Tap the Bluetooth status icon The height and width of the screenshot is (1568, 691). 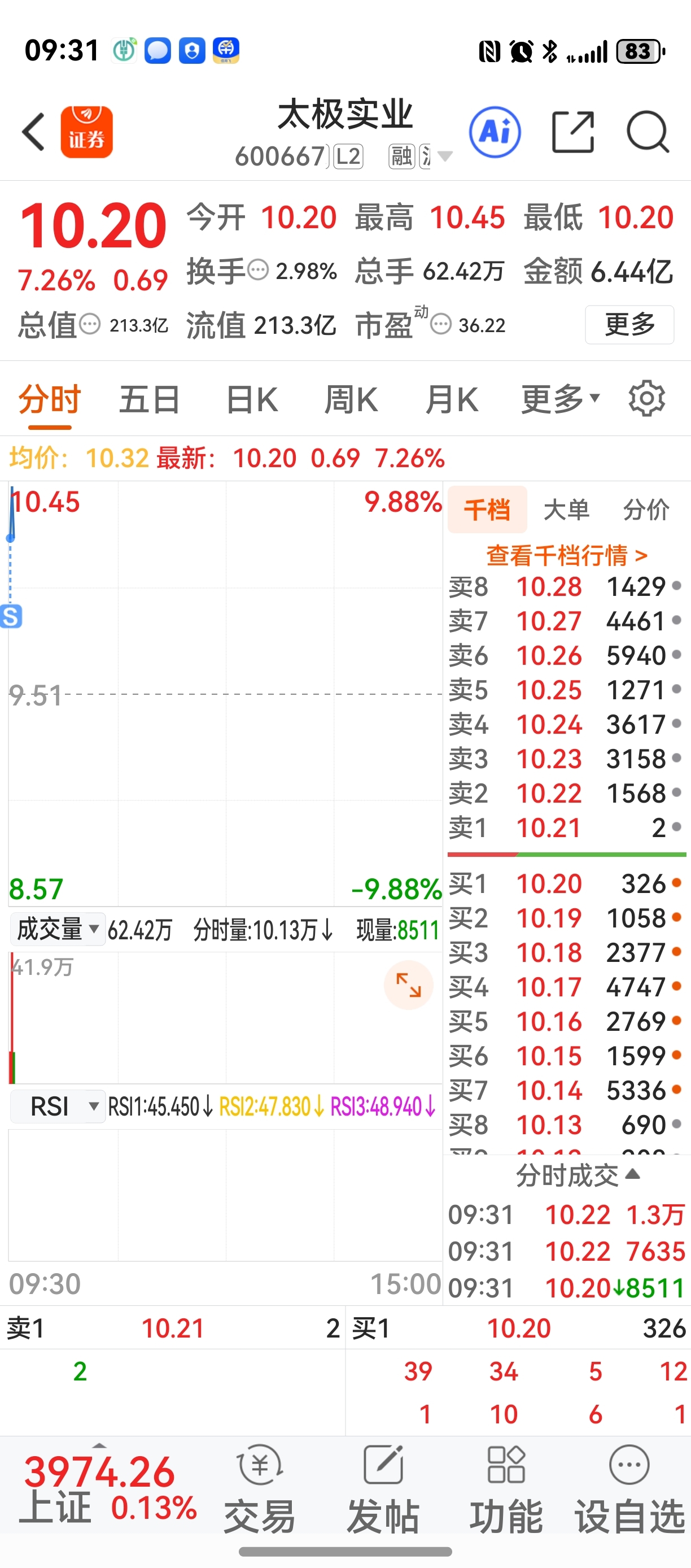550,51
